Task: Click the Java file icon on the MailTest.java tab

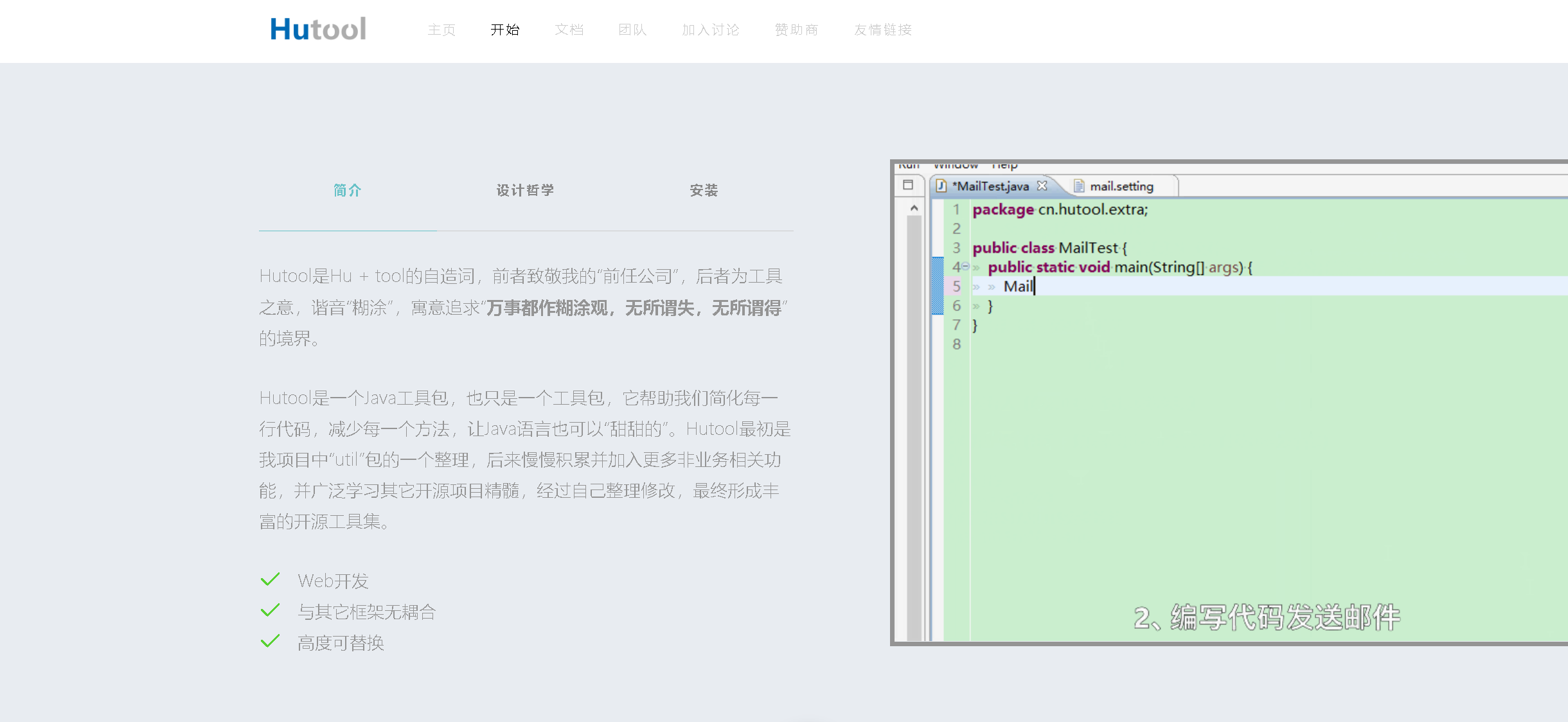Action: tap(941, 186)
